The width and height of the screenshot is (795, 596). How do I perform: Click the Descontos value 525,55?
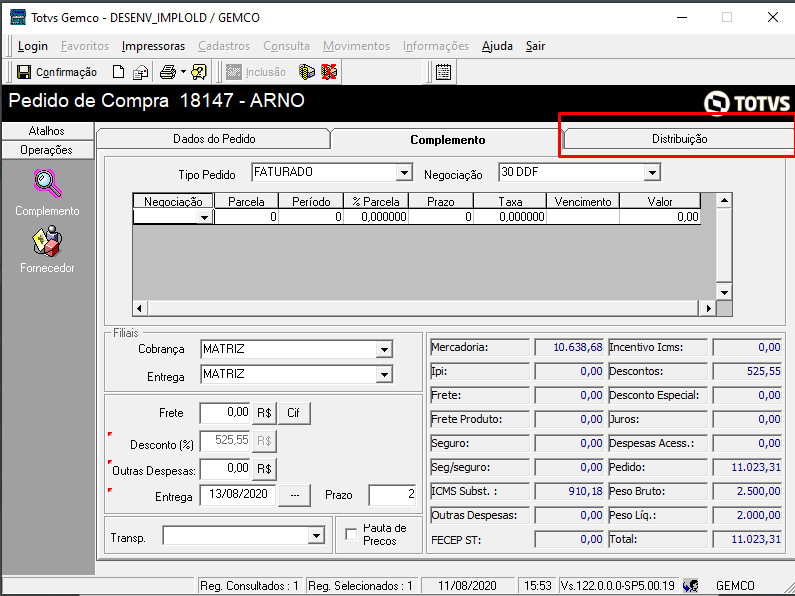(x=747, y=371)
